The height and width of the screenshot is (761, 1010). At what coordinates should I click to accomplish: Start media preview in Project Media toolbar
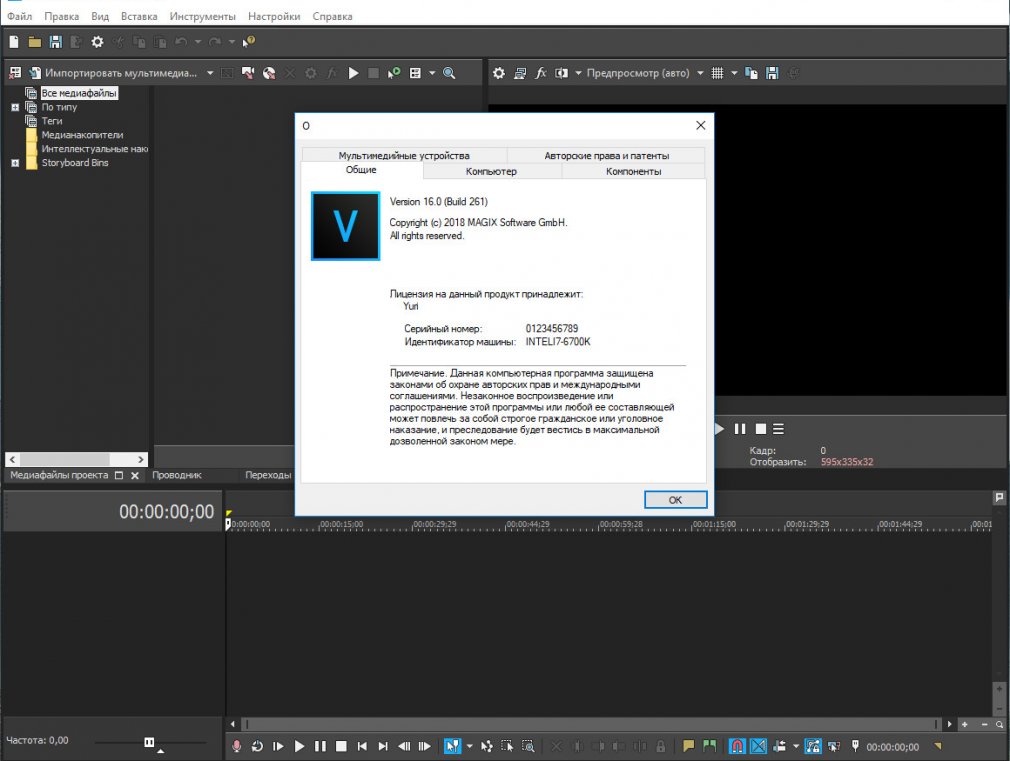(x=353, y=73)
